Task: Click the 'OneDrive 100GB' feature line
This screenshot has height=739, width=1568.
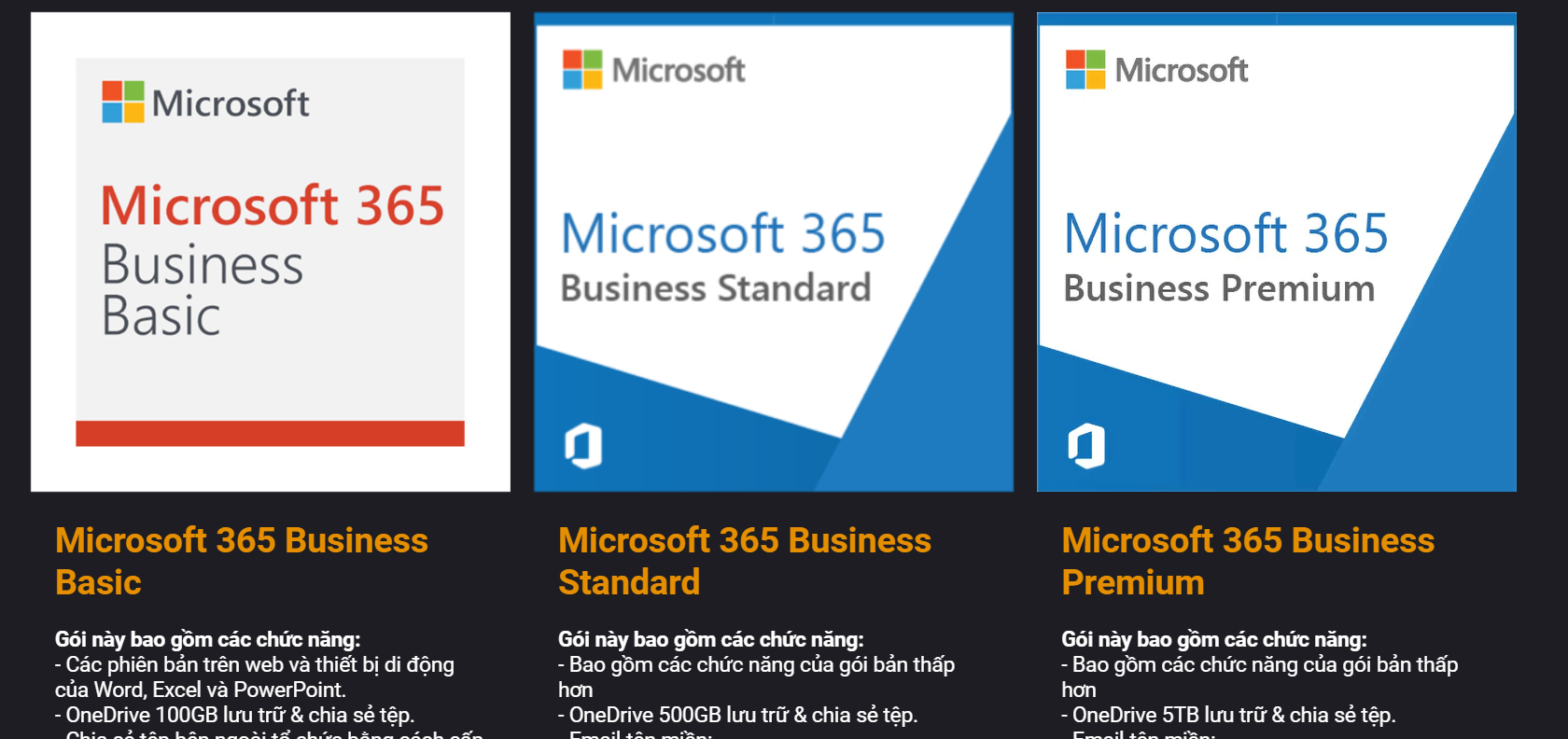Action: tap(234, 715)
